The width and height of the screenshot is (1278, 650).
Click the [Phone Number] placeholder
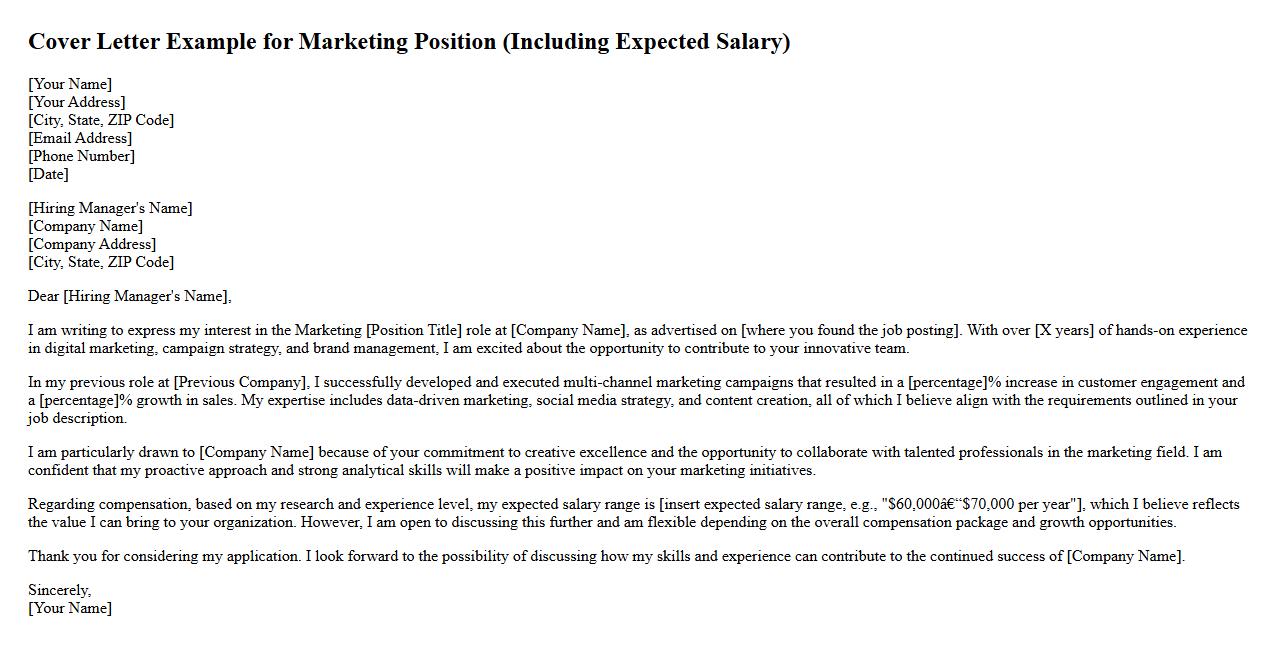81,156
